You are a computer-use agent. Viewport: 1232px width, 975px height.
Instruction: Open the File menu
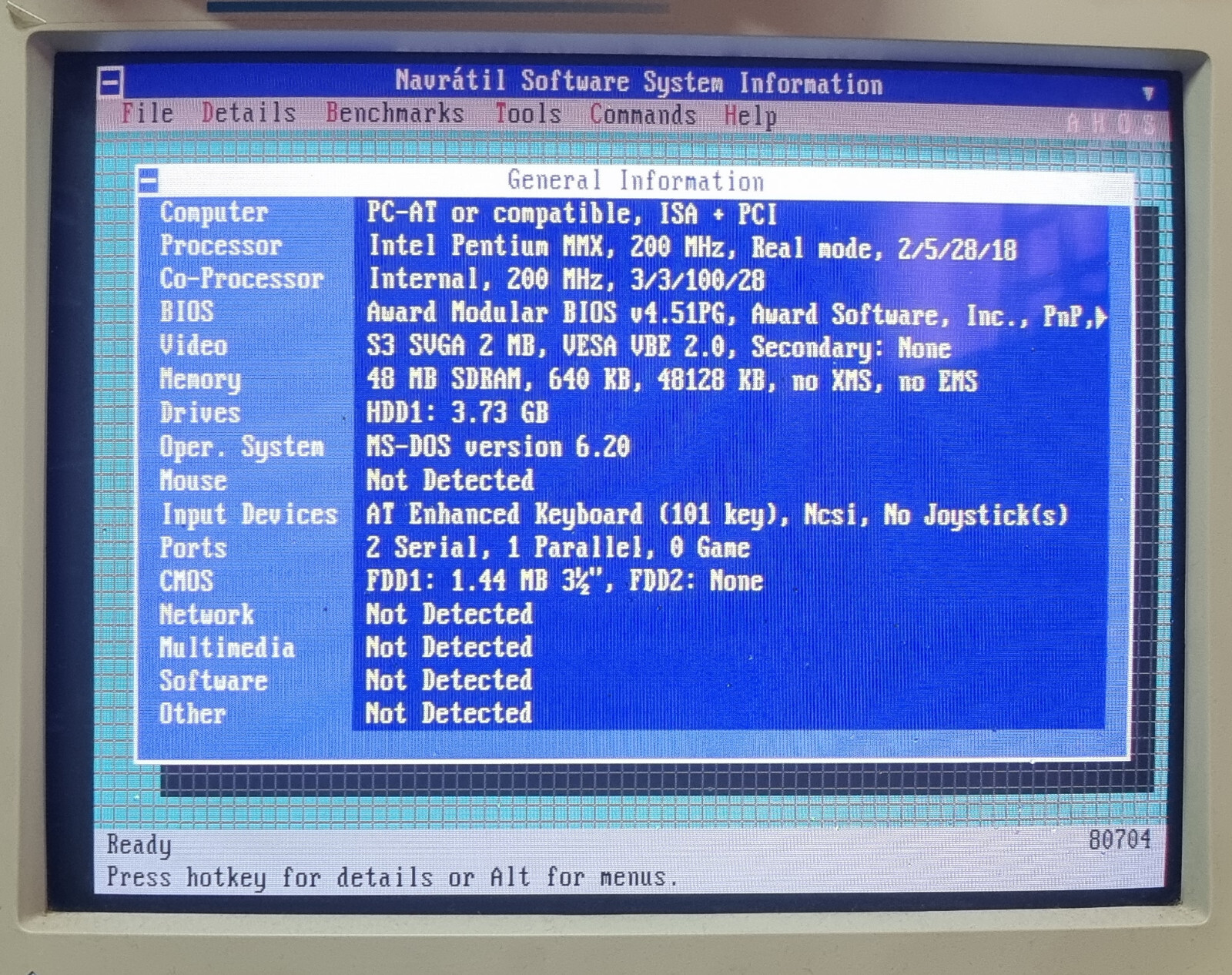click(x=147, y=112)
